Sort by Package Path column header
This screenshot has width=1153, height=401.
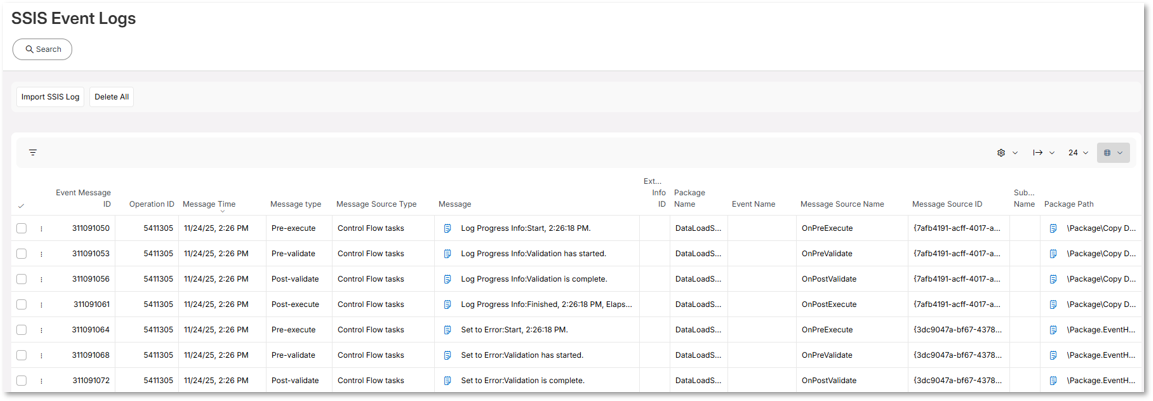pos(1069,204)
